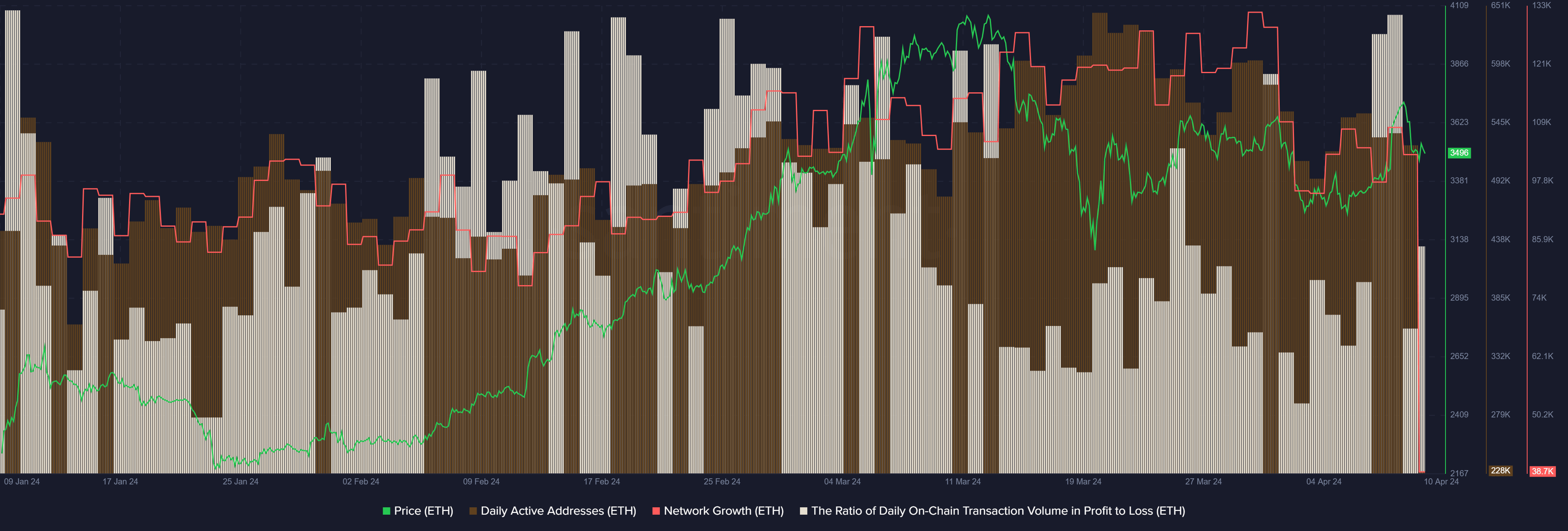Viewport: 1568px width, 531px height.
Task: Click the 3138 price axis label
Action: [x=1459, y=239]
